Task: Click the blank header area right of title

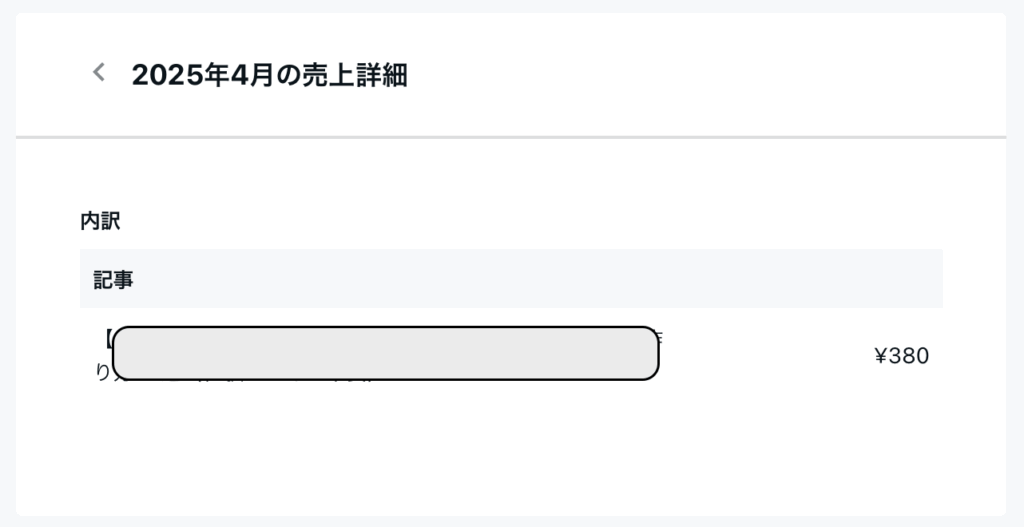Action: pyautogui.click(x=705, y=74)
